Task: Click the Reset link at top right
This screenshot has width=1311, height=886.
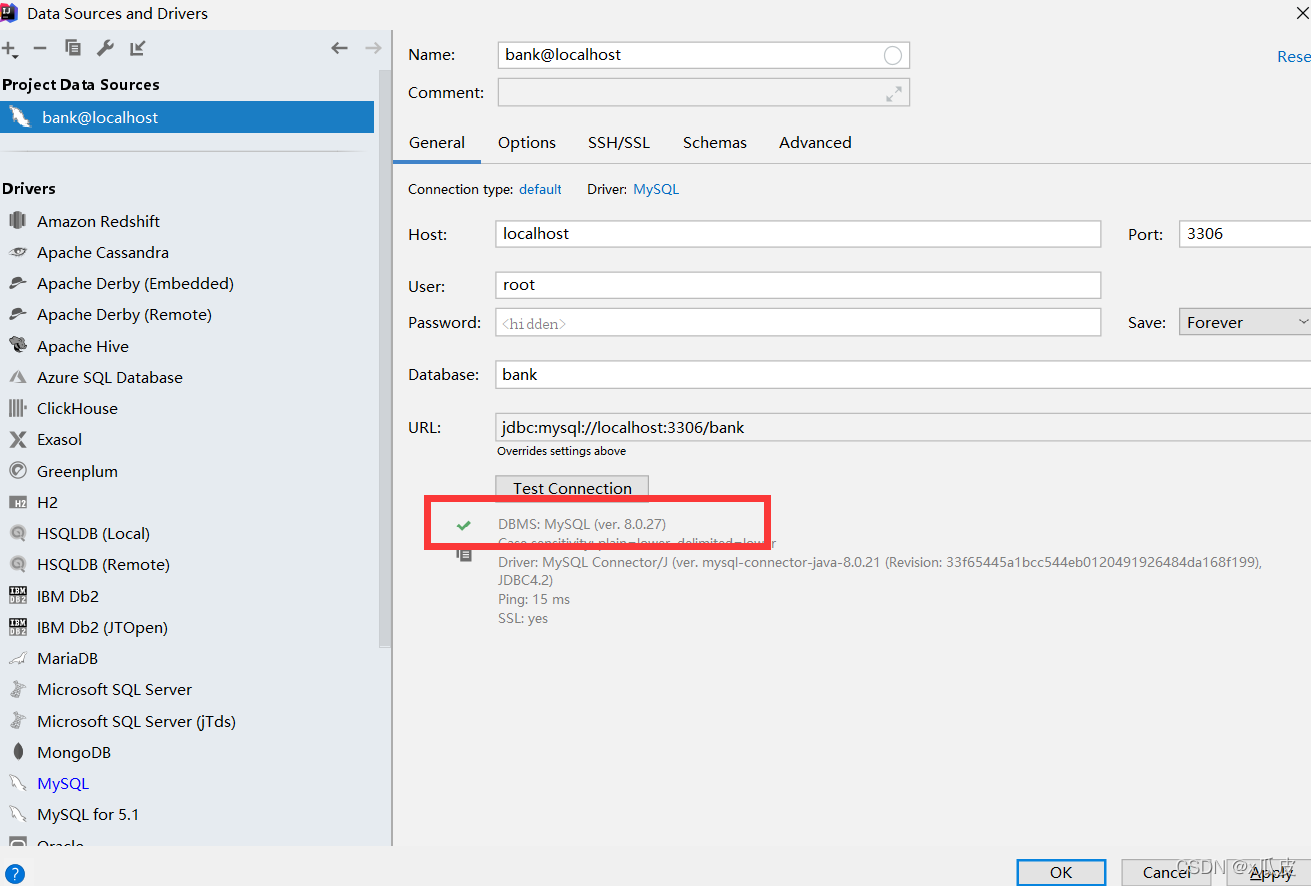Action: [x=1294, y=56]
